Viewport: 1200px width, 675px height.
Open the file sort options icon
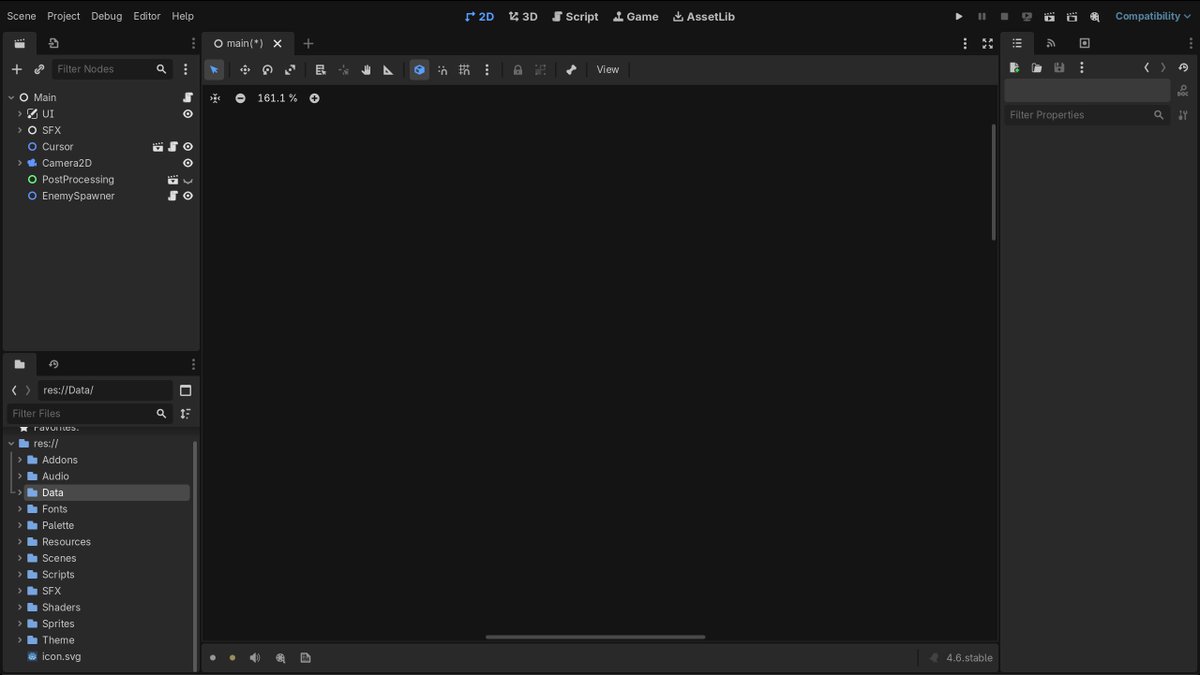(185, 413)
